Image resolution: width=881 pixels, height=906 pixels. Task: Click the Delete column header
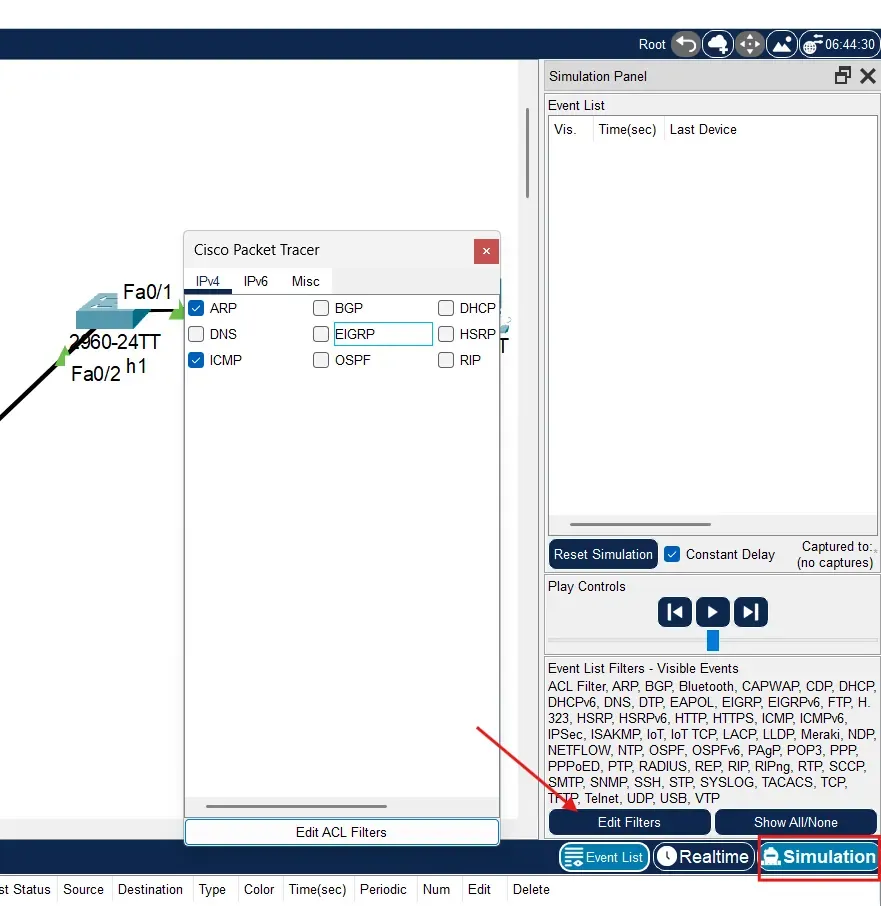pos(531,889)
